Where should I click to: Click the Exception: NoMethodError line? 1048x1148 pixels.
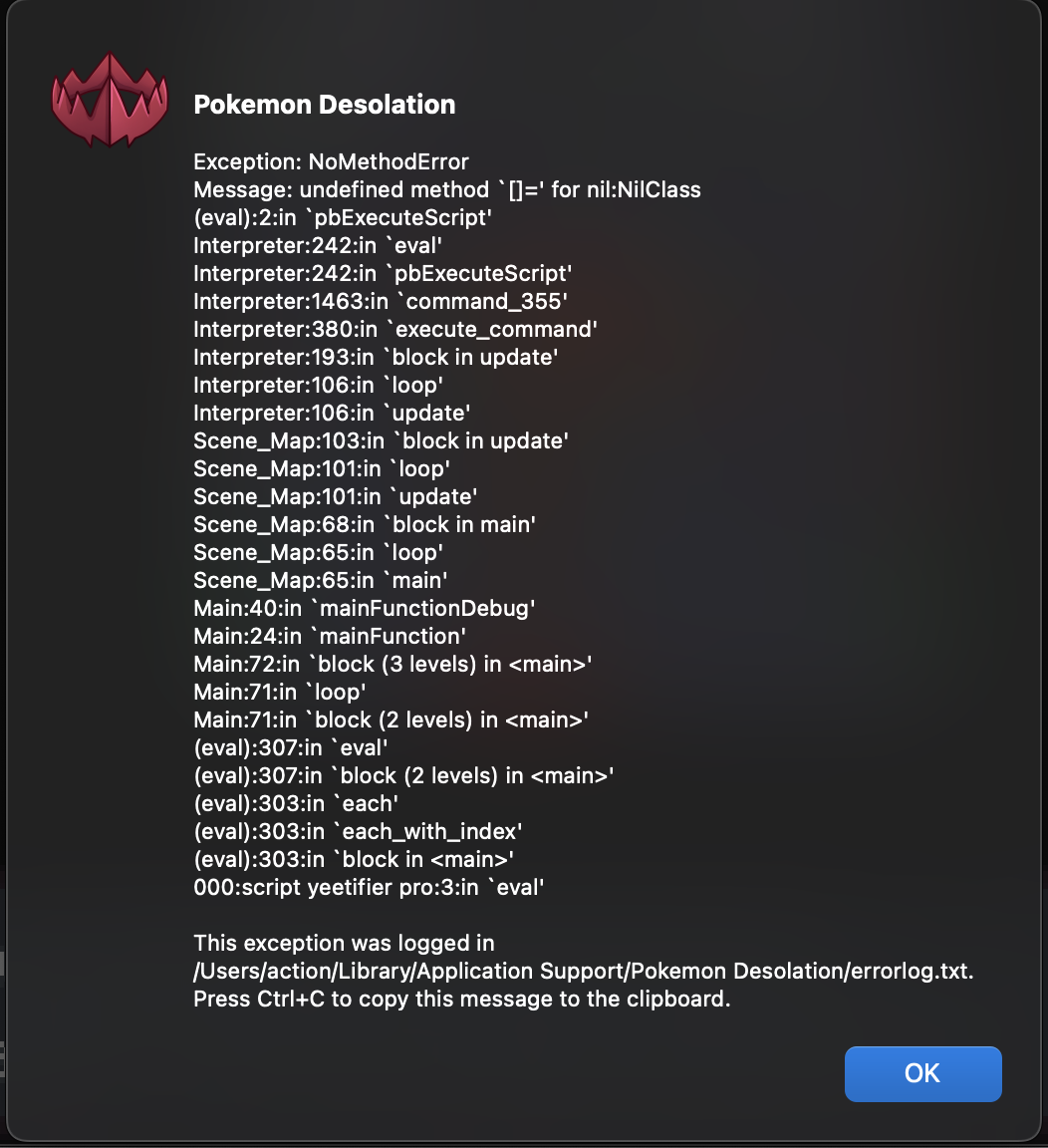pos(331,161)
